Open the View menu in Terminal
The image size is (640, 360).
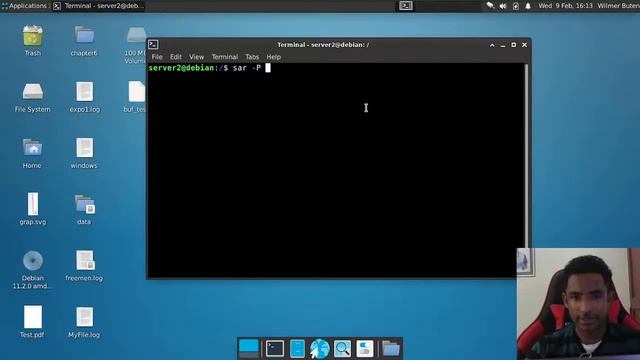pyautogui.click(x=196, y=57)
